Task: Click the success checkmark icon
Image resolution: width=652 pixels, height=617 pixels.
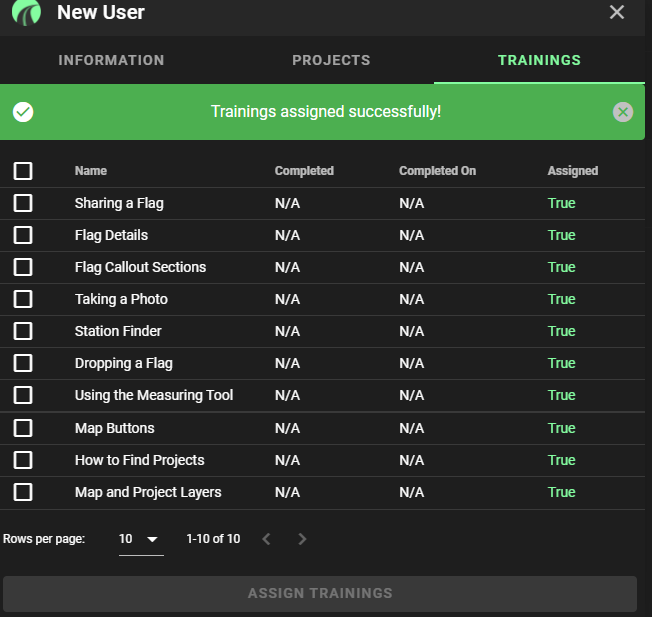Action: point(23,112)
